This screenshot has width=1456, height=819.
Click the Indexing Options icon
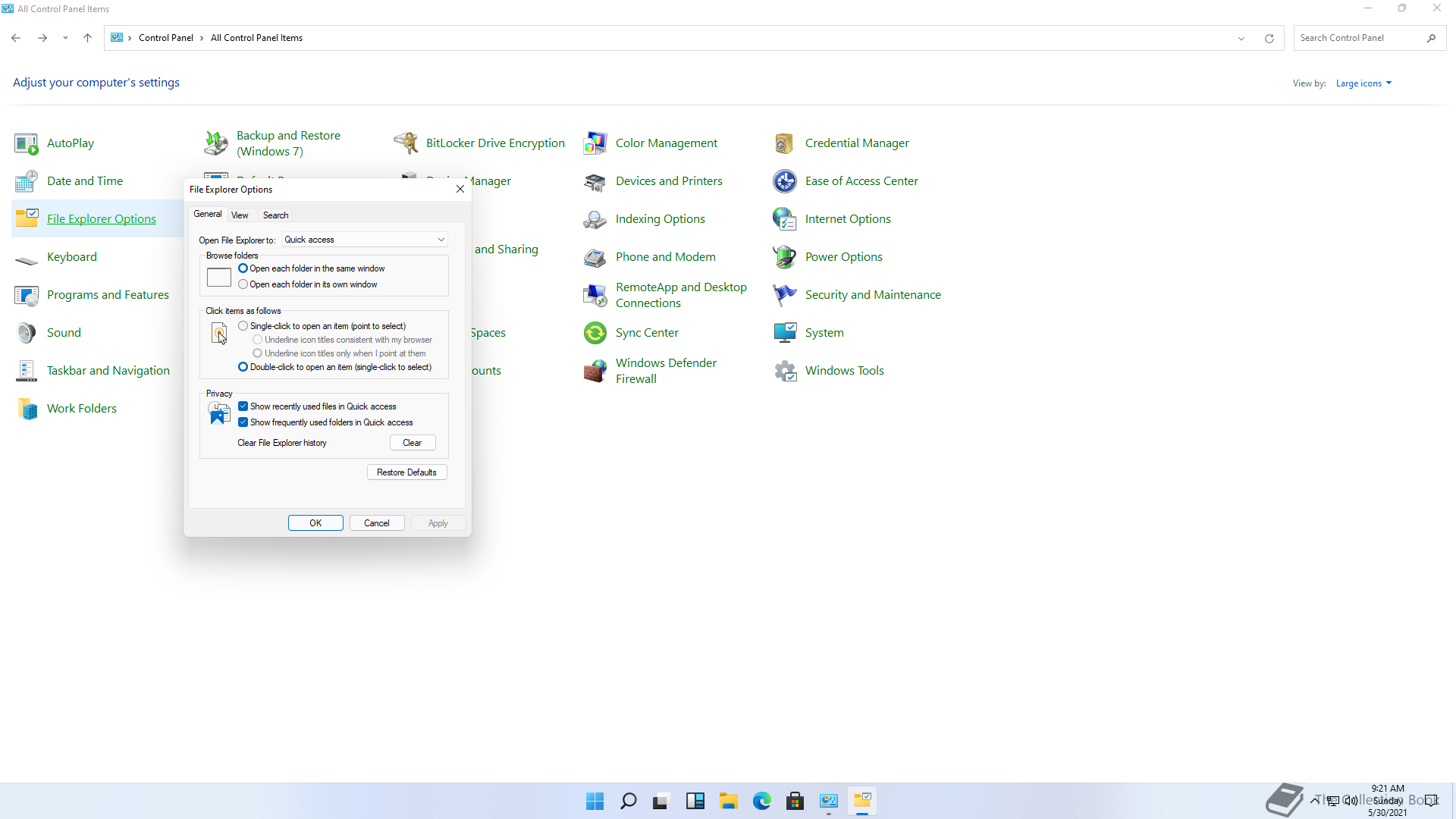(x=595, y=219)
